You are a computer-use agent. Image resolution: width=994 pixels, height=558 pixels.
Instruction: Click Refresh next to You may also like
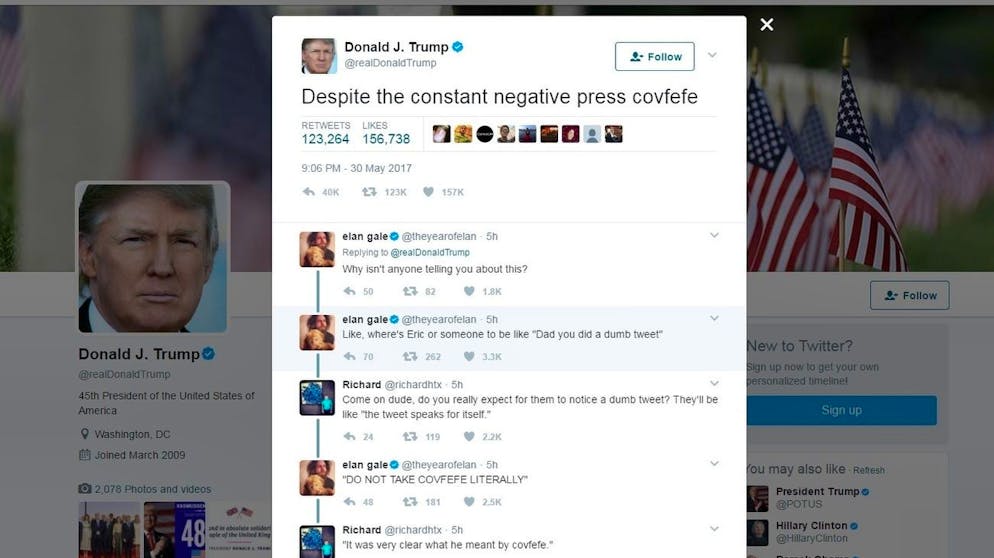(x=868, y=470)
